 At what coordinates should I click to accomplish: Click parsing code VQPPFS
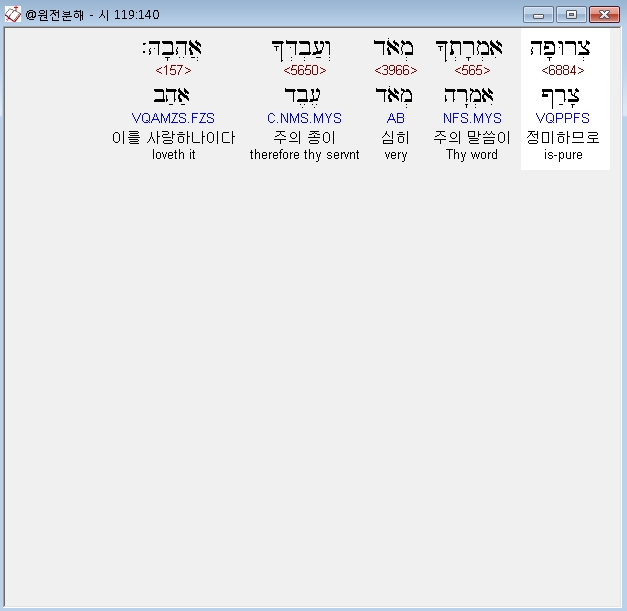pyautogui.click(x=563, y=118)
